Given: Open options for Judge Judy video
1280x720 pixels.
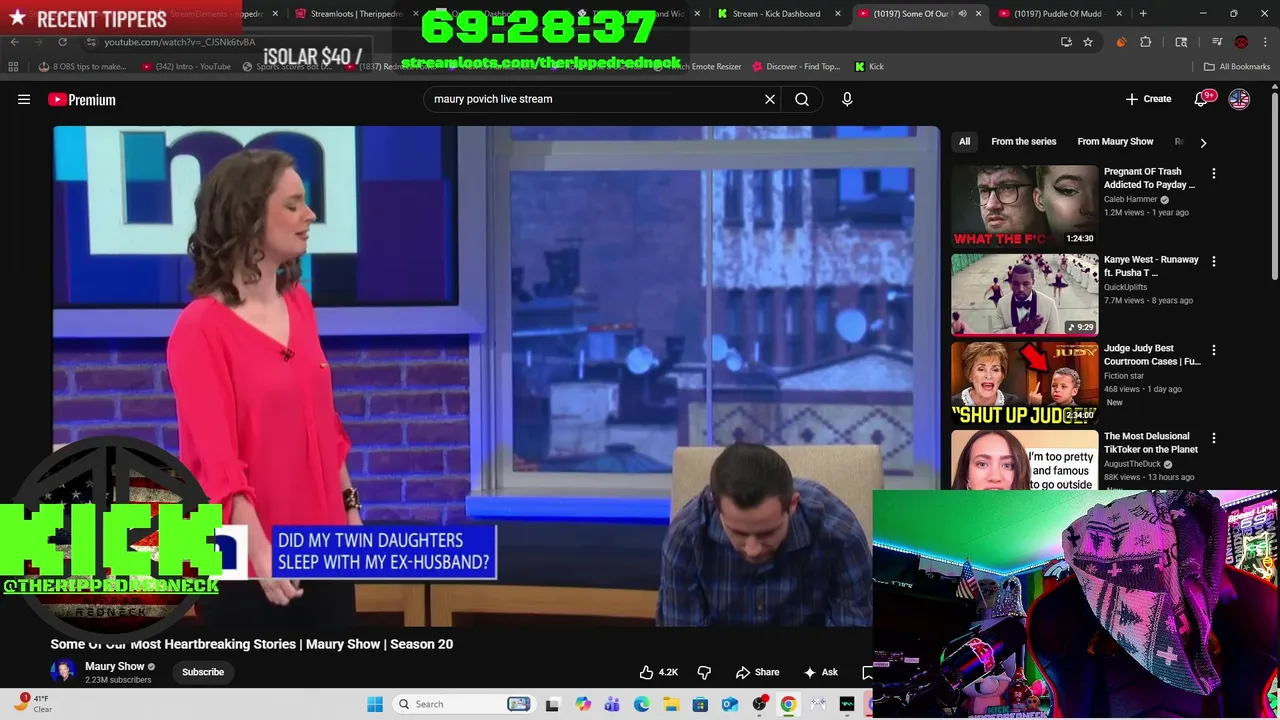Looking at the screenshot, I should point(1214,350).
